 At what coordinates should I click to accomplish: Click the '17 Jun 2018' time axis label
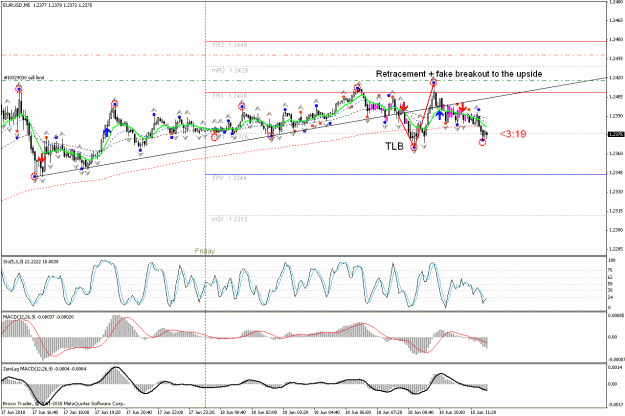14,412
